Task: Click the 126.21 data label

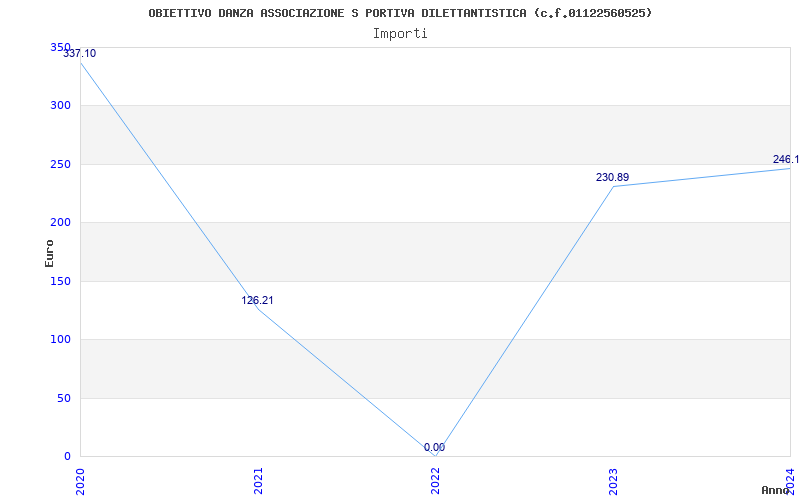Action: [x=257, y=301]
